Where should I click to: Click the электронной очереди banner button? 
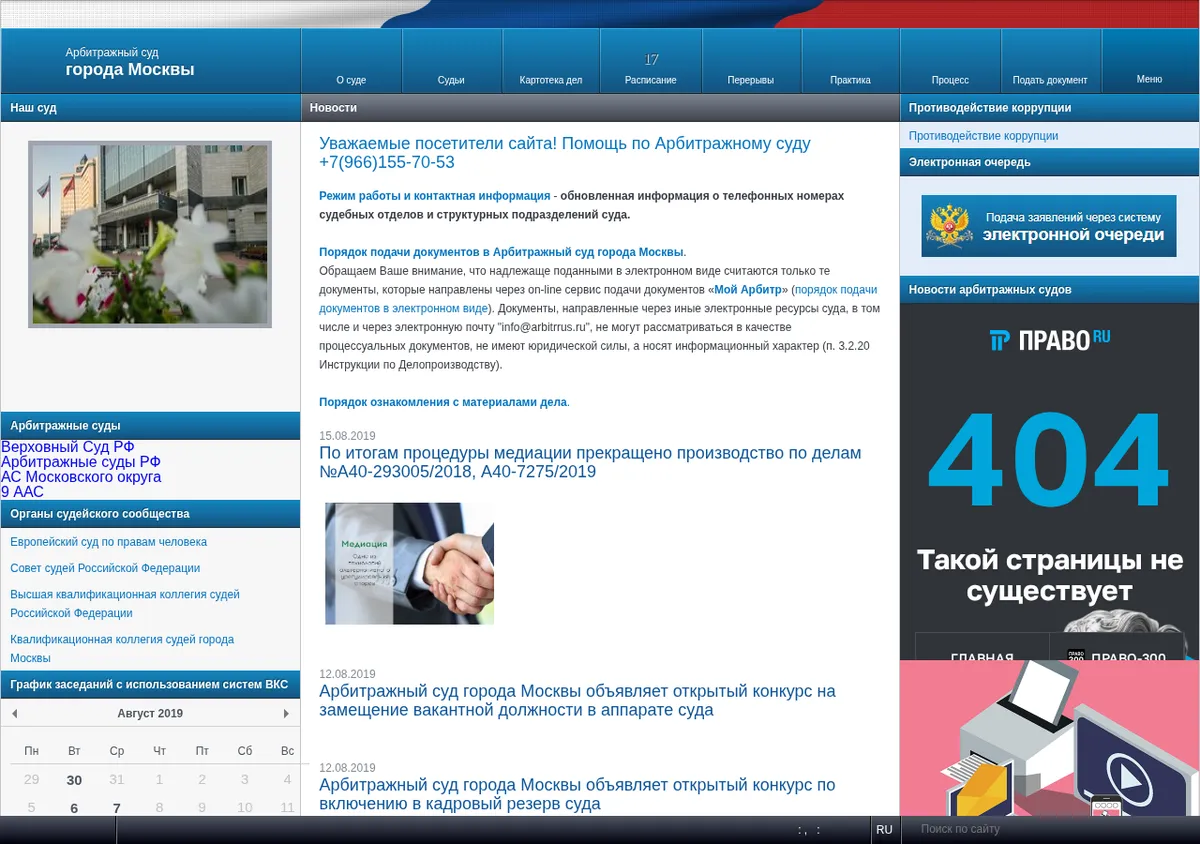pyautogui.click(x=1049, y=226)
